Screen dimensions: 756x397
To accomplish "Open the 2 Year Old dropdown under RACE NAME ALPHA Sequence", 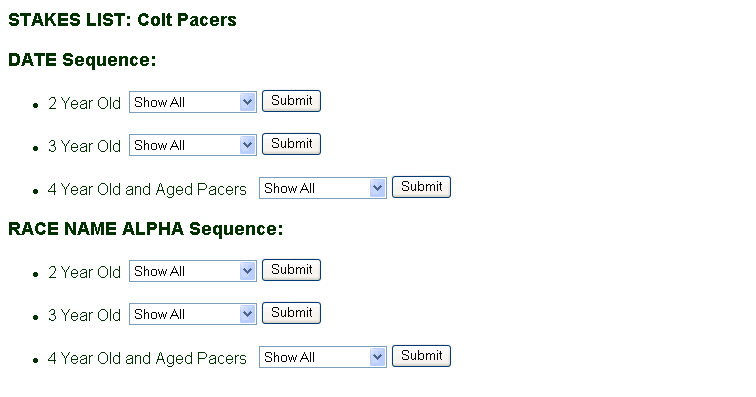I will click(192, 271).
